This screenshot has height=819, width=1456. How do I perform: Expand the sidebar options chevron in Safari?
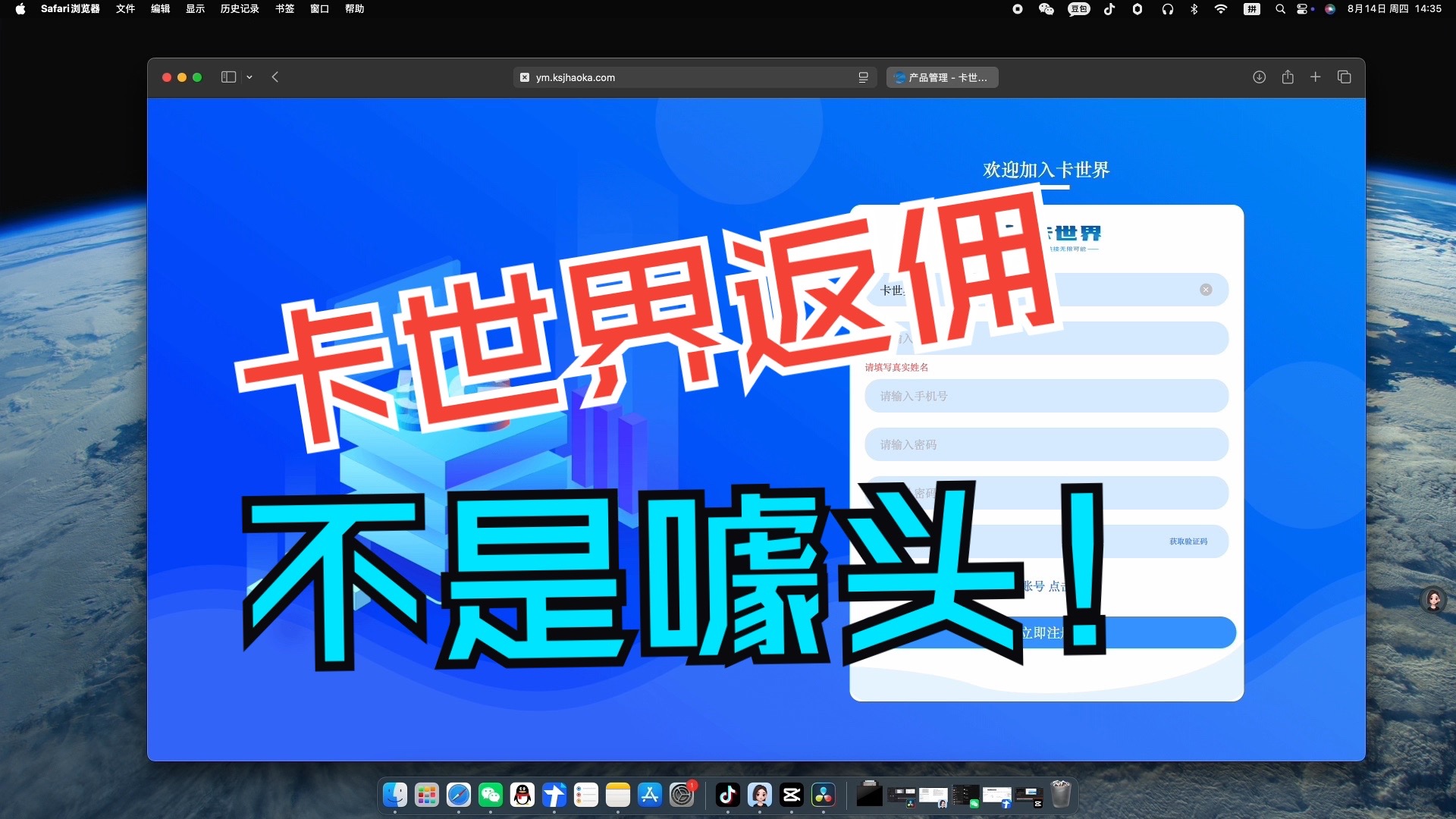tap(249, 77)
